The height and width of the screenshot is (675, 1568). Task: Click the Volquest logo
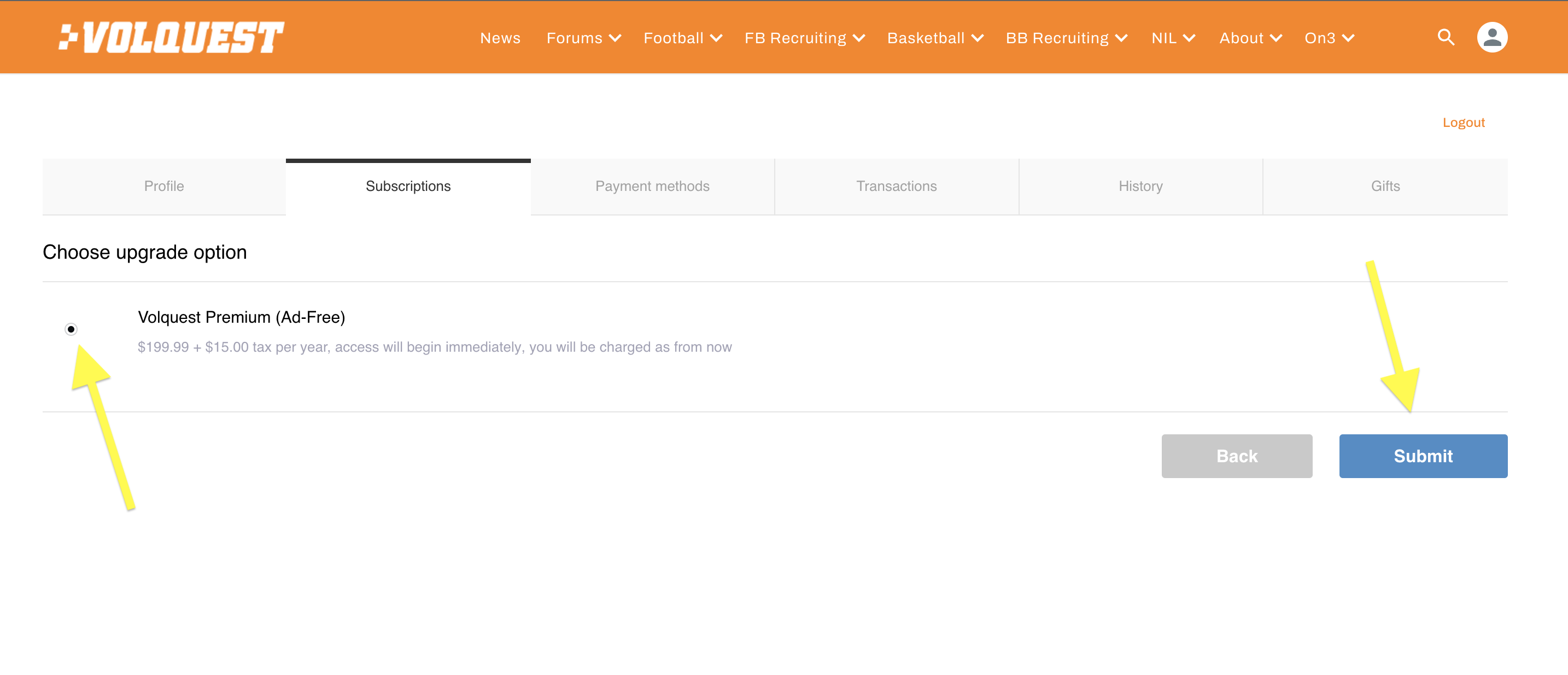tap(171, 37)
